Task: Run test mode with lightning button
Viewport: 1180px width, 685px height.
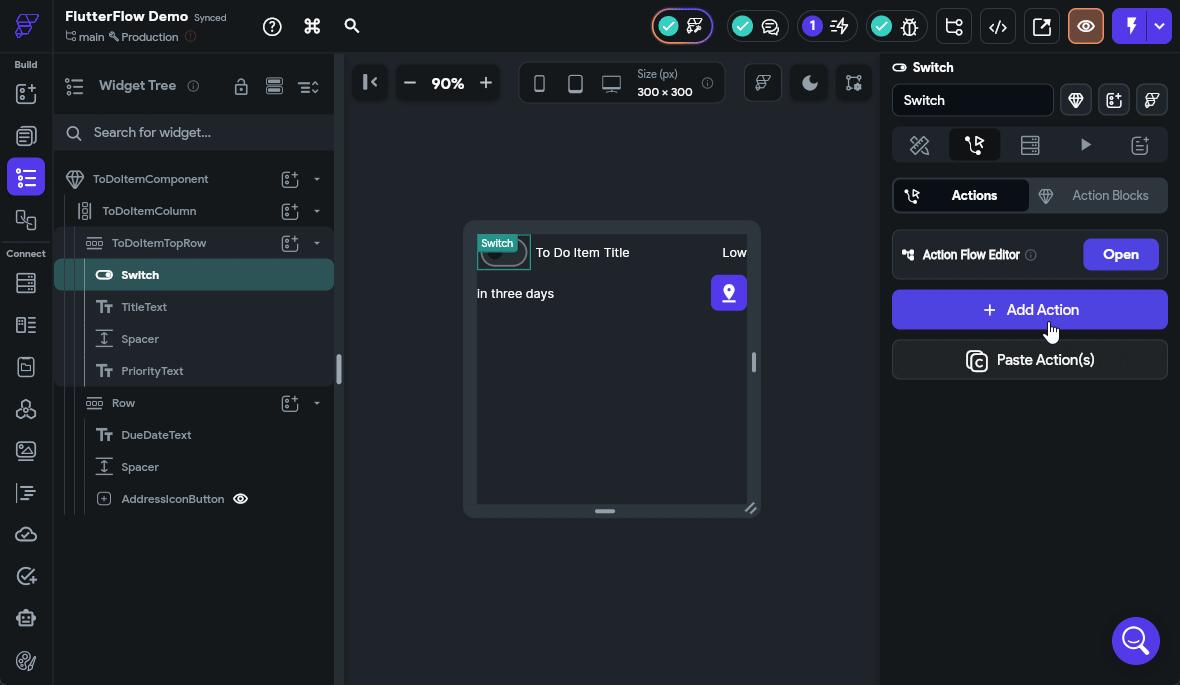Action: coord(1130,26)
